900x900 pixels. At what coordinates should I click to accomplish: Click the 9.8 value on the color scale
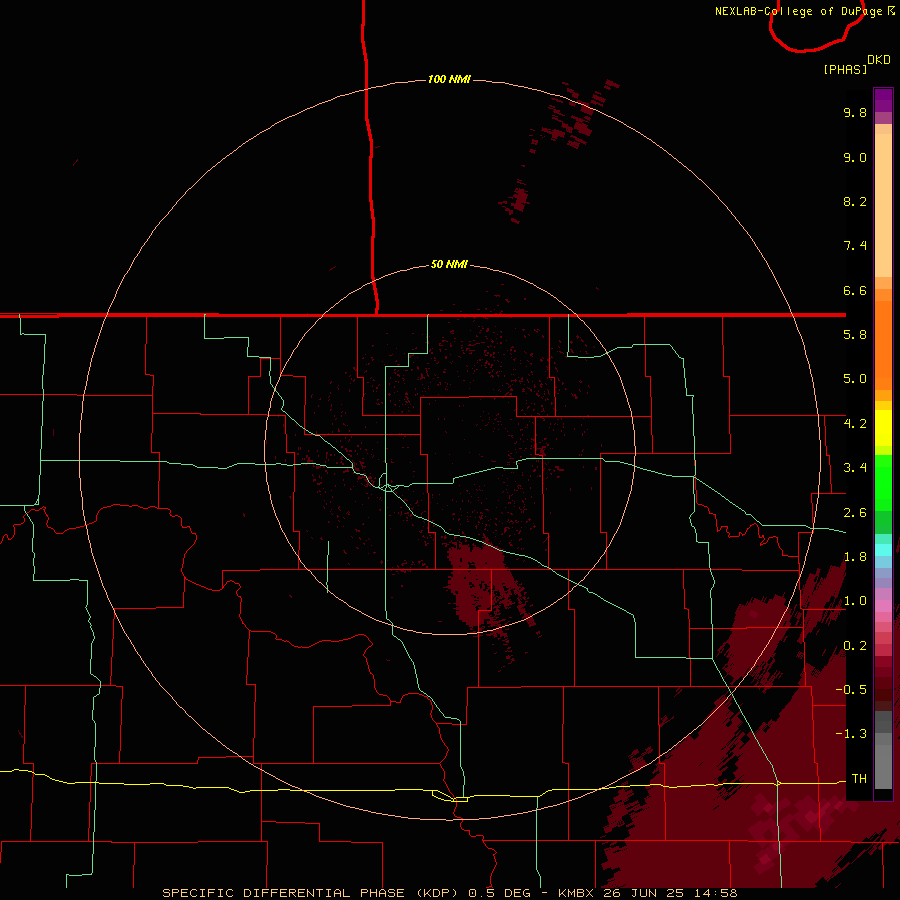855,112
